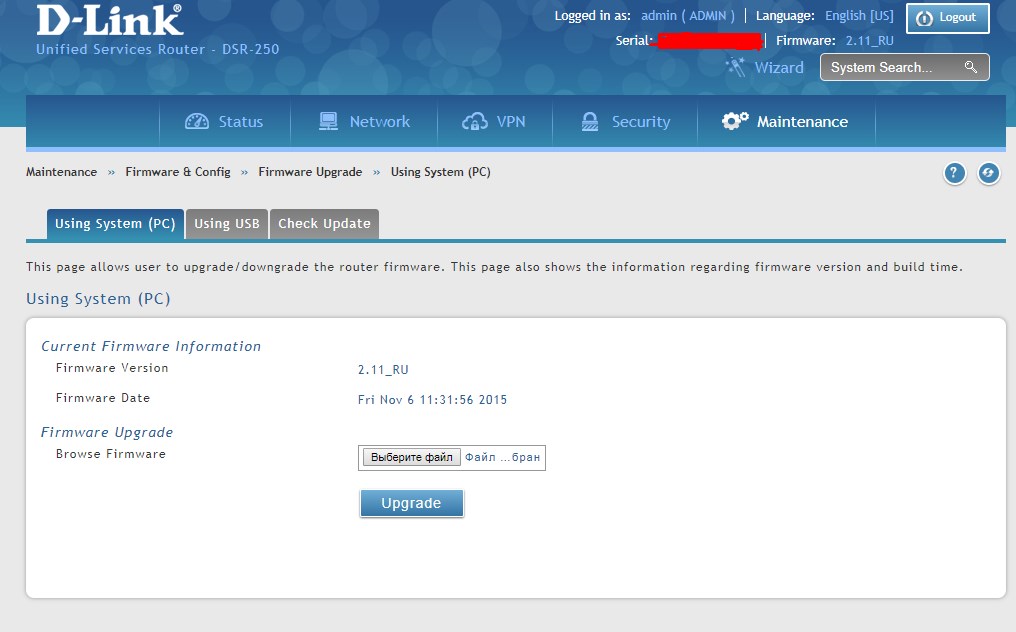Click the Firmware & Config breadcrumb
This screenshot has width=1016, height=632.
178,172
